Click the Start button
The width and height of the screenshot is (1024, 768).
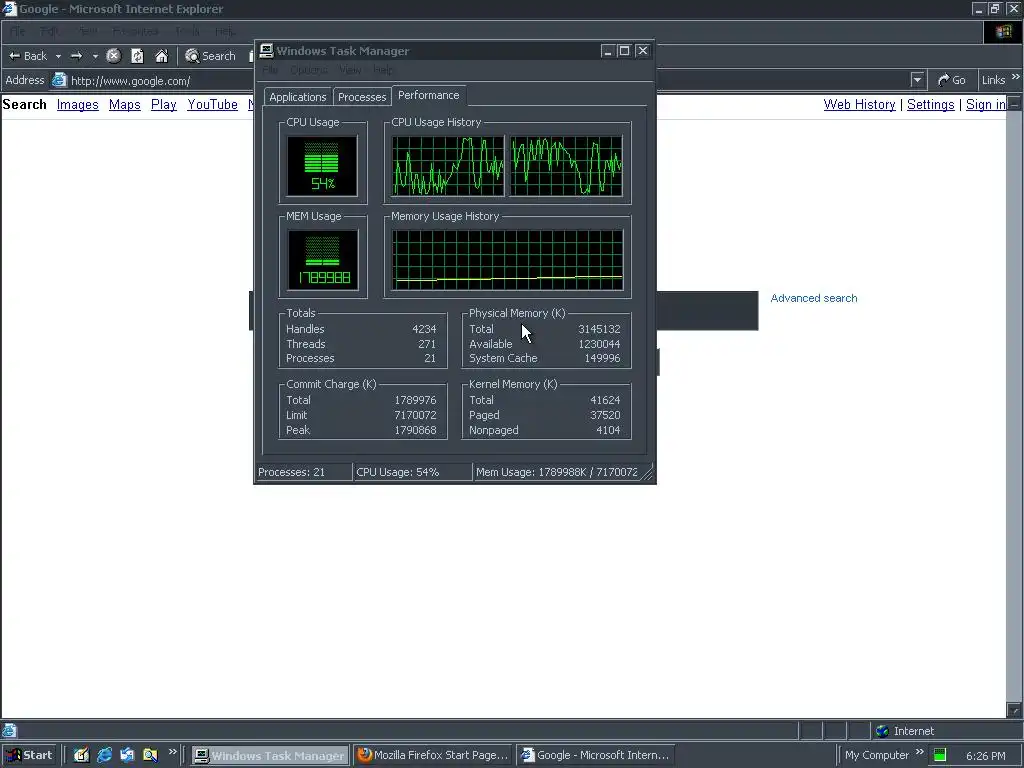click(29, 755)
